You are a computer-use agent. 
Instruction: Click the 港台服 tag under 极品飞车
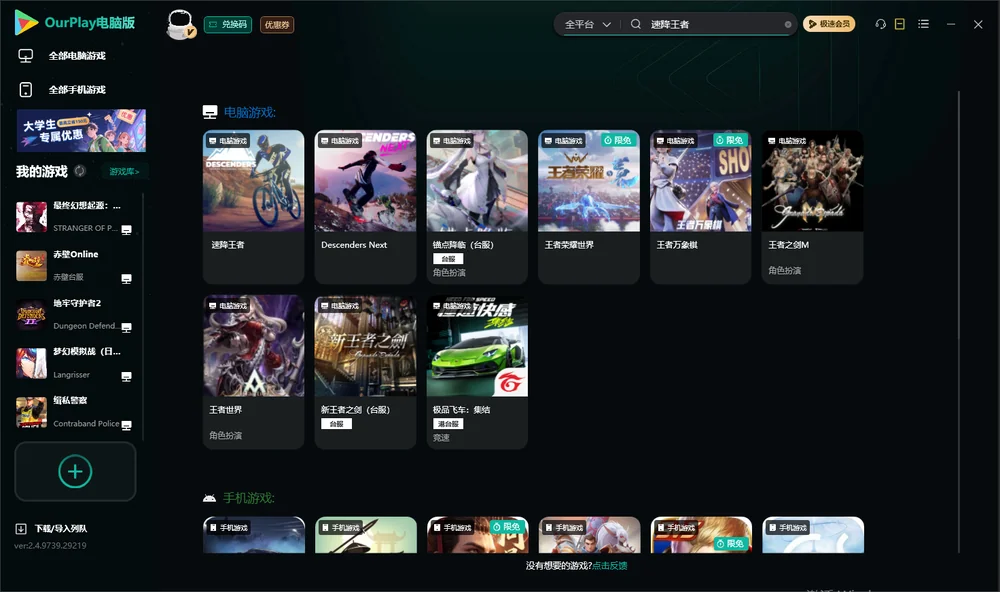tap(448, 424)
